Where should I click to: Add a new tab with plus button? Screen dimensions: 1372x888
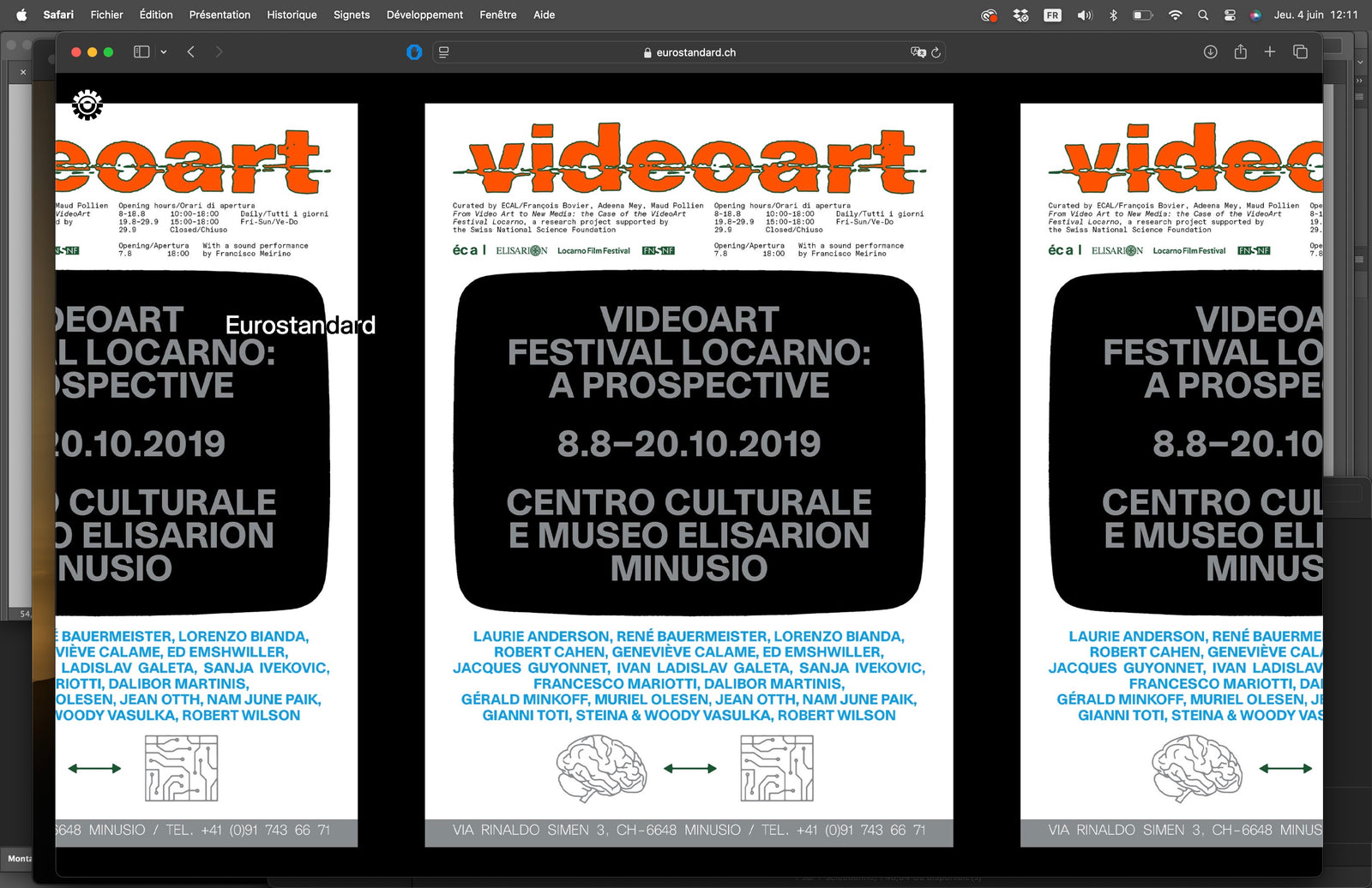pos(1270,52)
